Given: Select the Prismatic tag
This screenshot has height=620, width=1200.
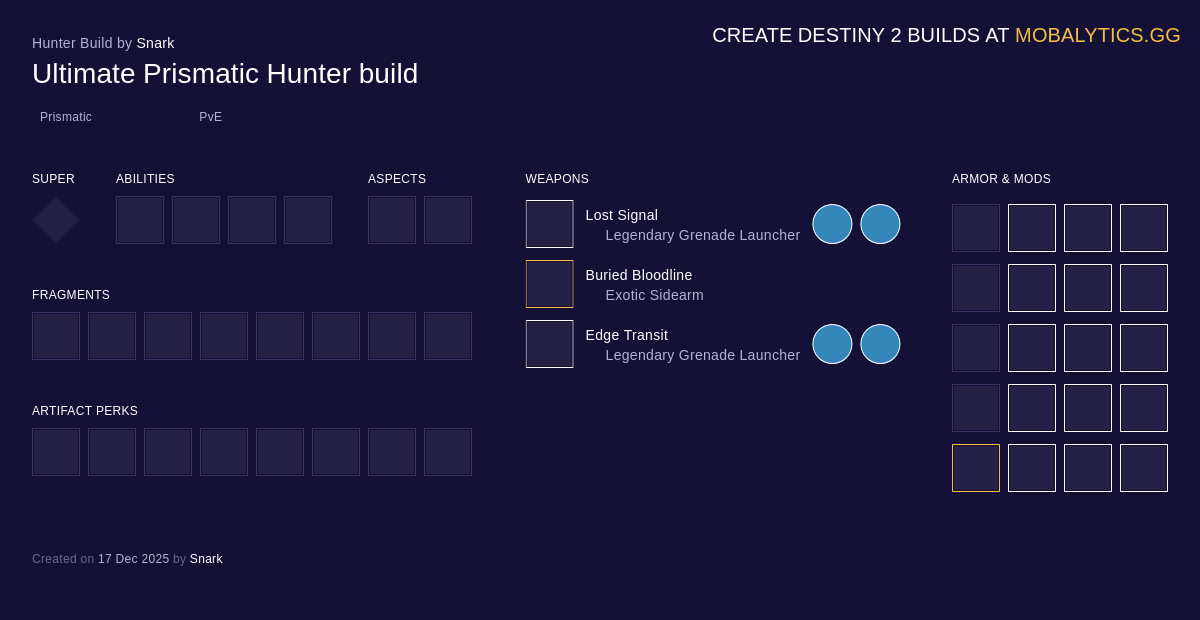Looking at the screenshot, I should (66, 117).
